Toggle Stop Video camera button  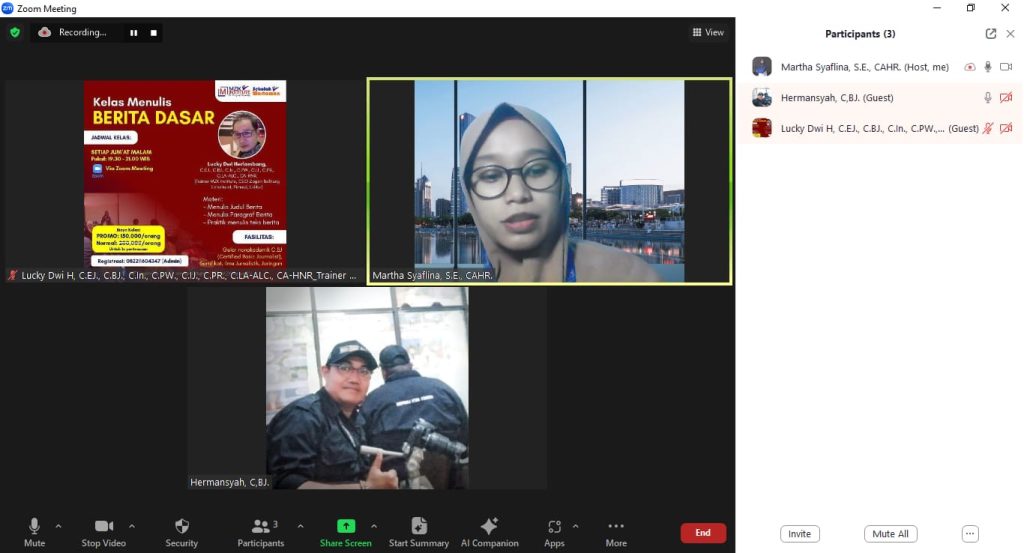[104, 527]
